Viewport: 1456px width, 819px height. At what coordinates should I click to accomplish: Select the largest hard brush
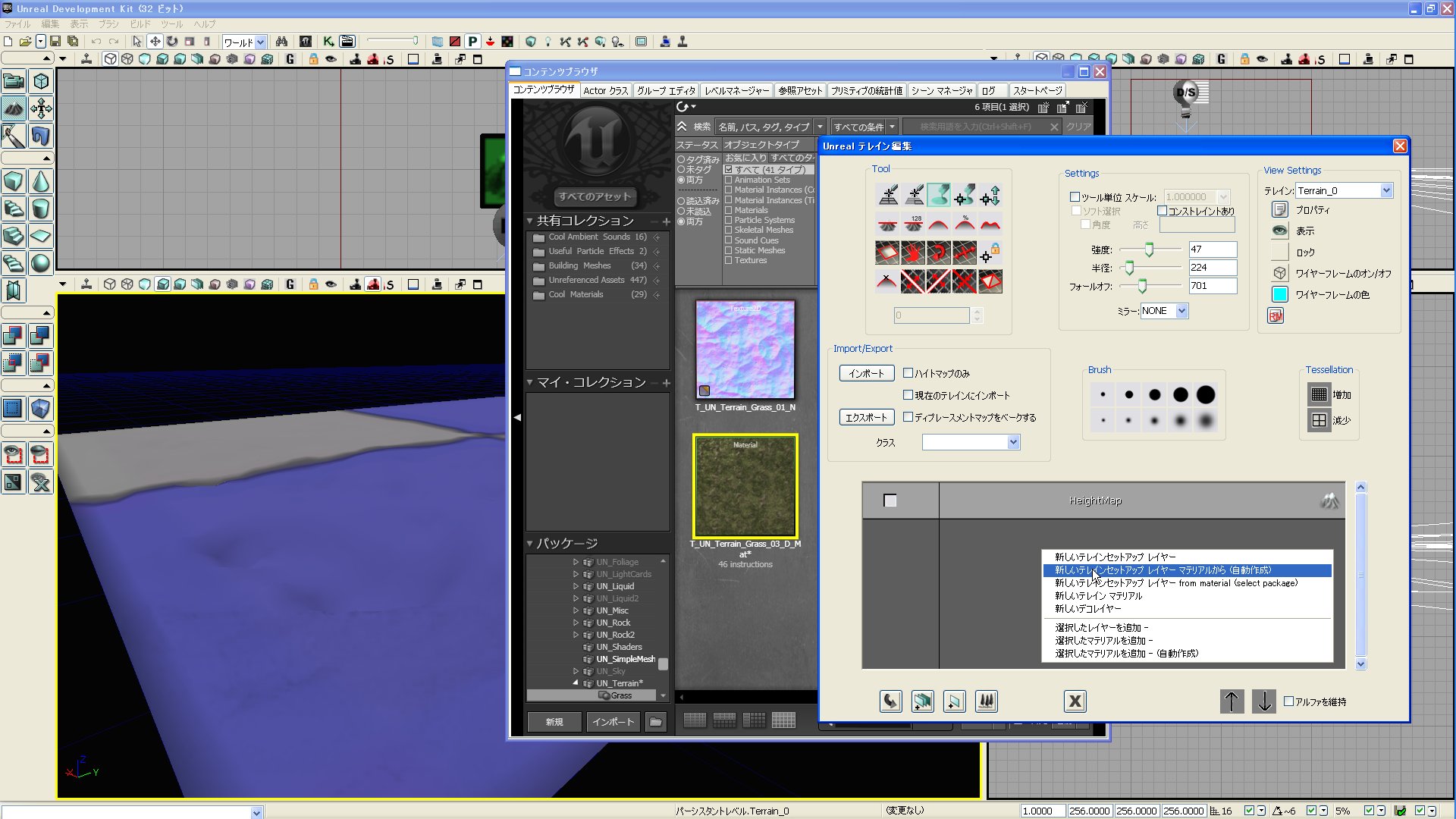pos(1206,394)
